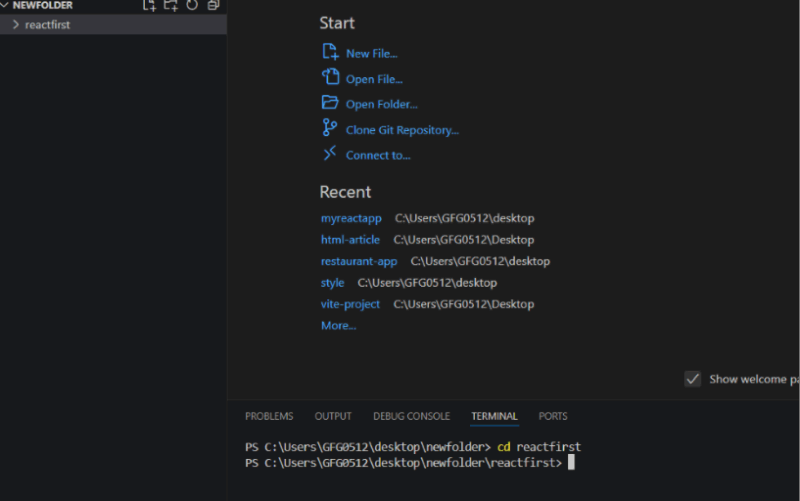Screen dimensions: 800x501
Task: Switch to the PROBLEMS panel tab
Action: 269,416
